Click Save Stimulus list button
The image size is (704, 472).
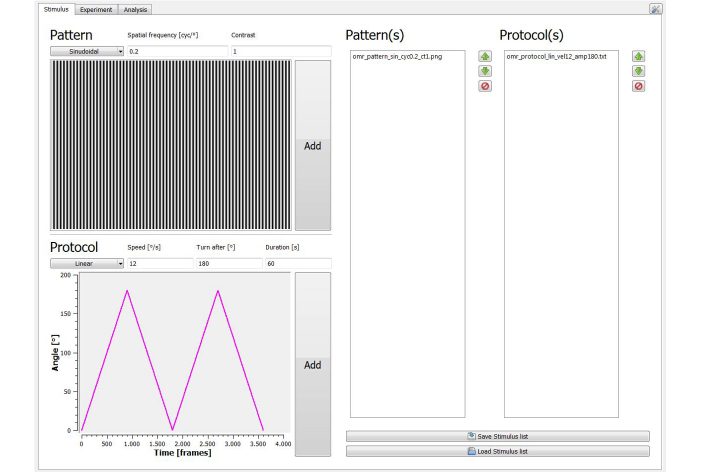pyautogui.click(x=497, y=436)
